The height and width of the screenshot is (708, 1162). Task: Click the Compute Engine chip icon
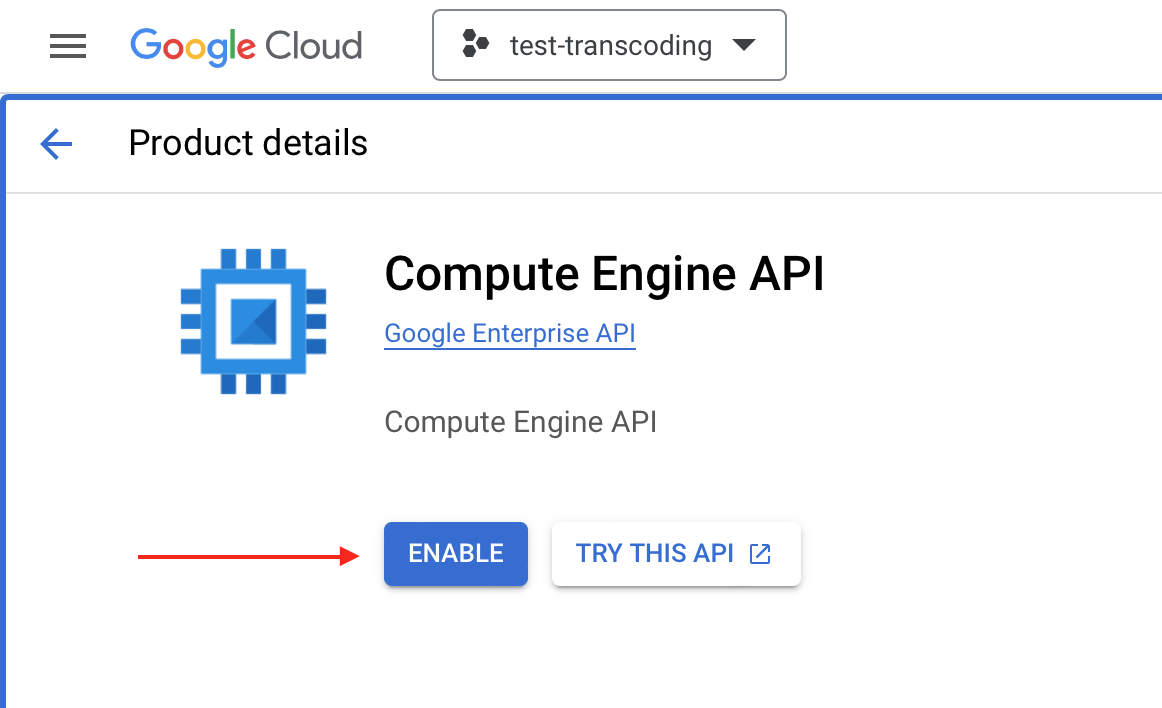[x=253, y=321]
